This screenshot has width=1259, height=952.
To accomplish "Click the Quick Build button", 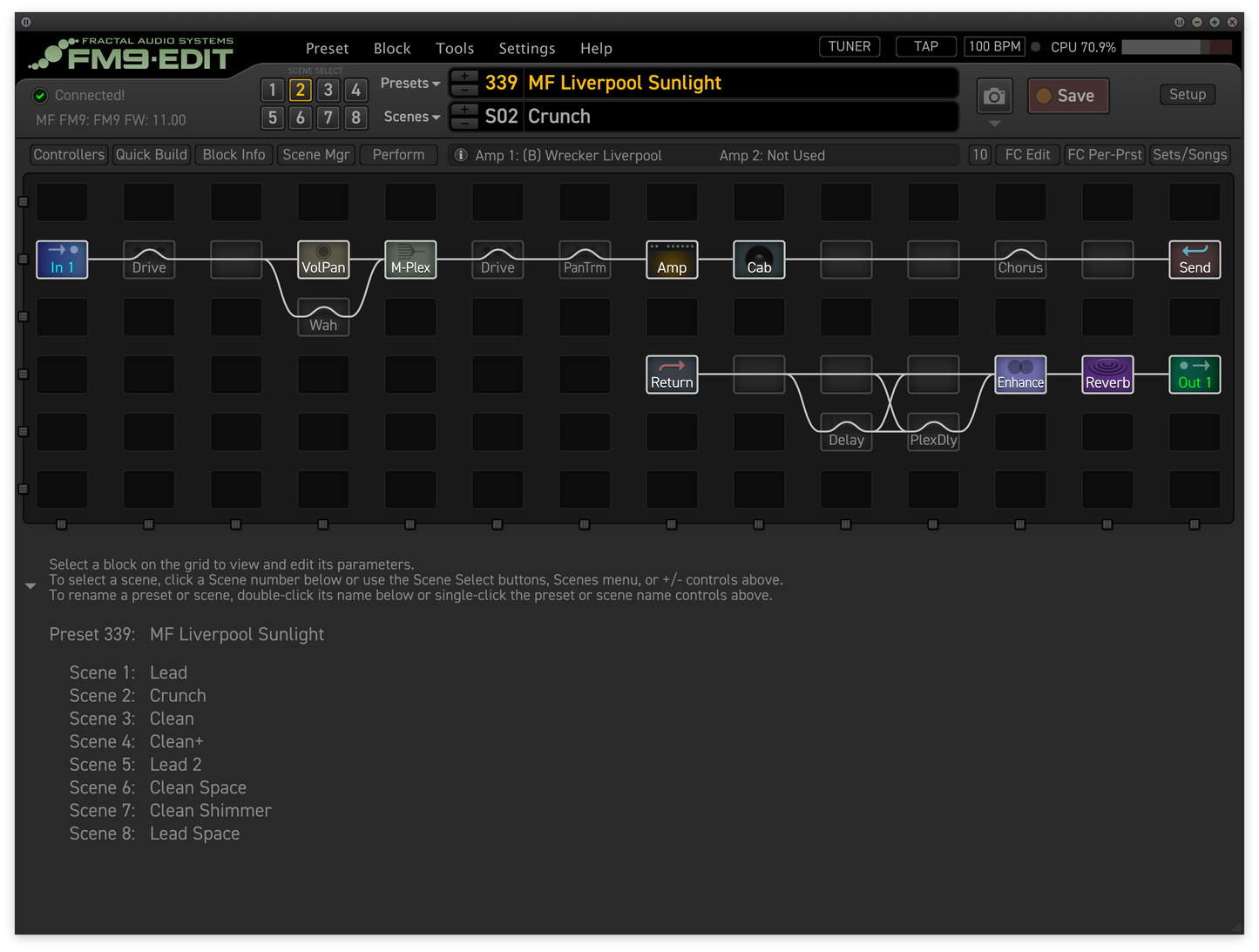I will 152,155.
